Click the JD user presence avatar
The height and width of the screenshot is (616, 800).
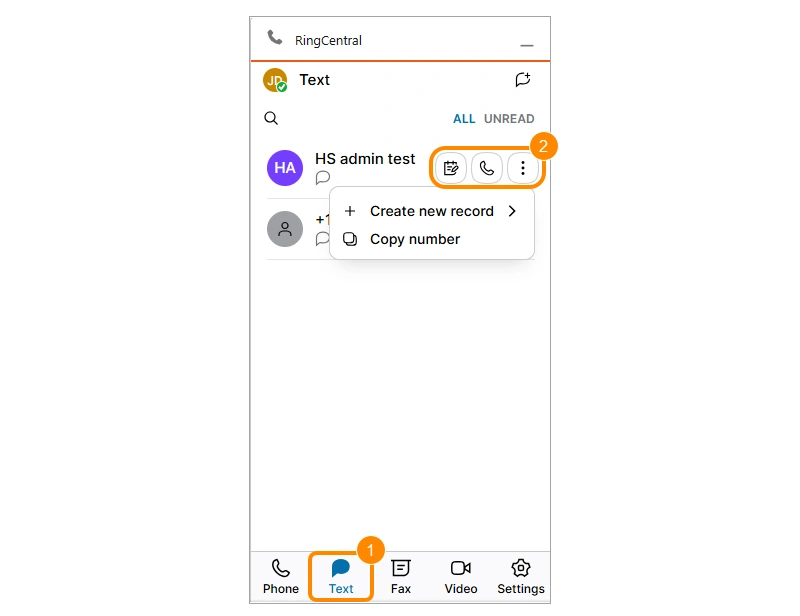(x=275, y=80)
